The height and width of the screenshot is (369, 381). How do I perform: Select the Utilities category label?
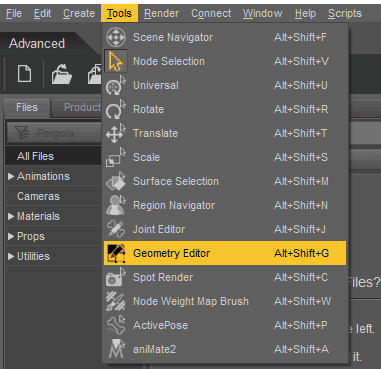(33, 256)
